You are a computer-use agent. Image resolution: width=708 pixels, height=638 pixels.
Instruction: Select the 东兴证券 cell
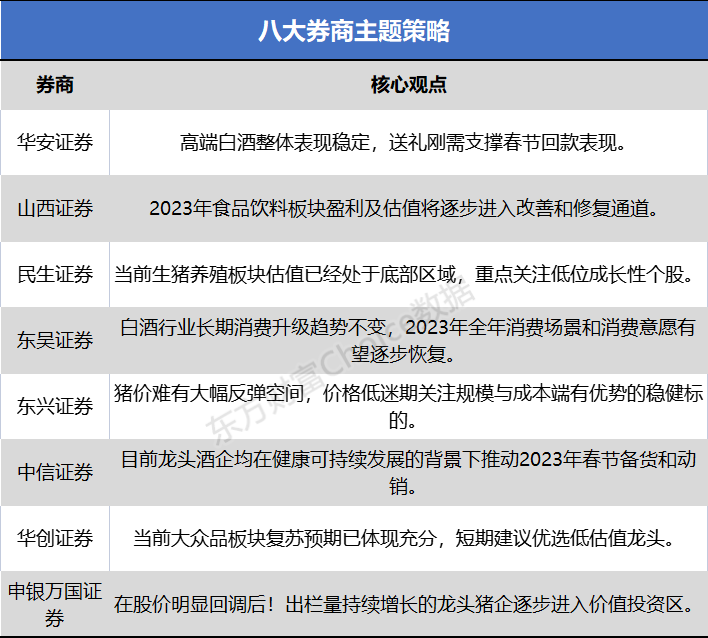coord(55,406)
